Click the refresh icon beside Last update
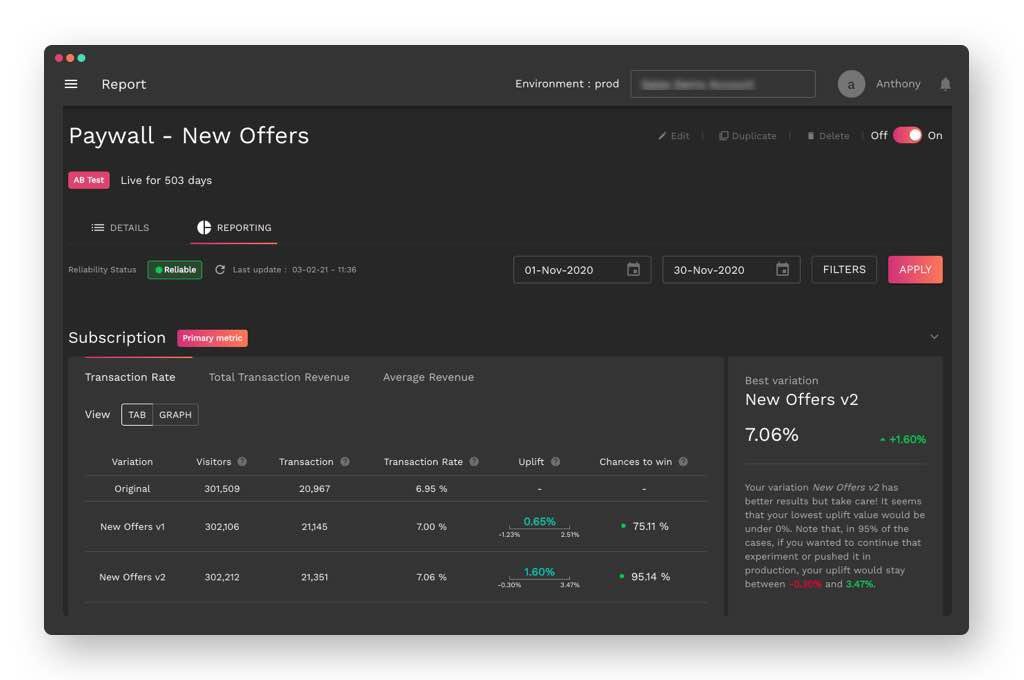 click(220, 270)
